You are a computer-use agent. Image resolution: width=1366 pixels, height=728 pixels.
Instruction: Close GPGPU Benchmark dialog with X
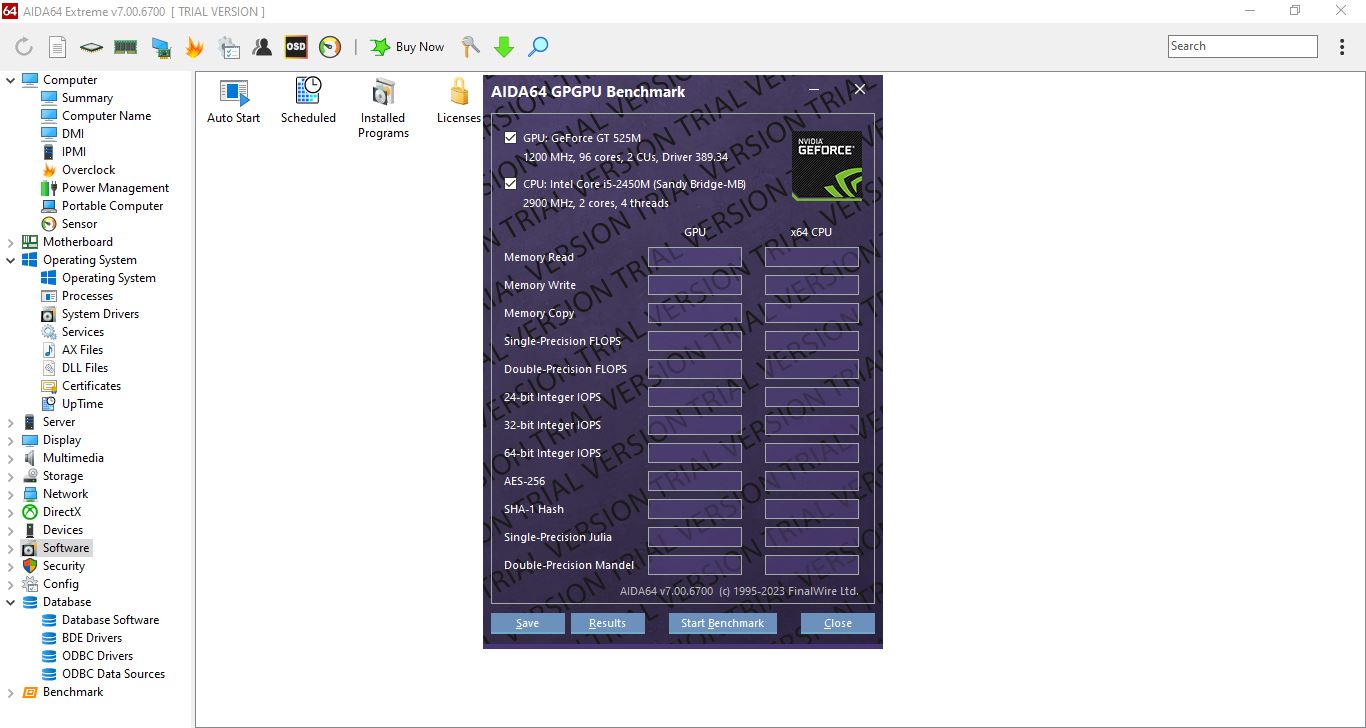[860, 90]
